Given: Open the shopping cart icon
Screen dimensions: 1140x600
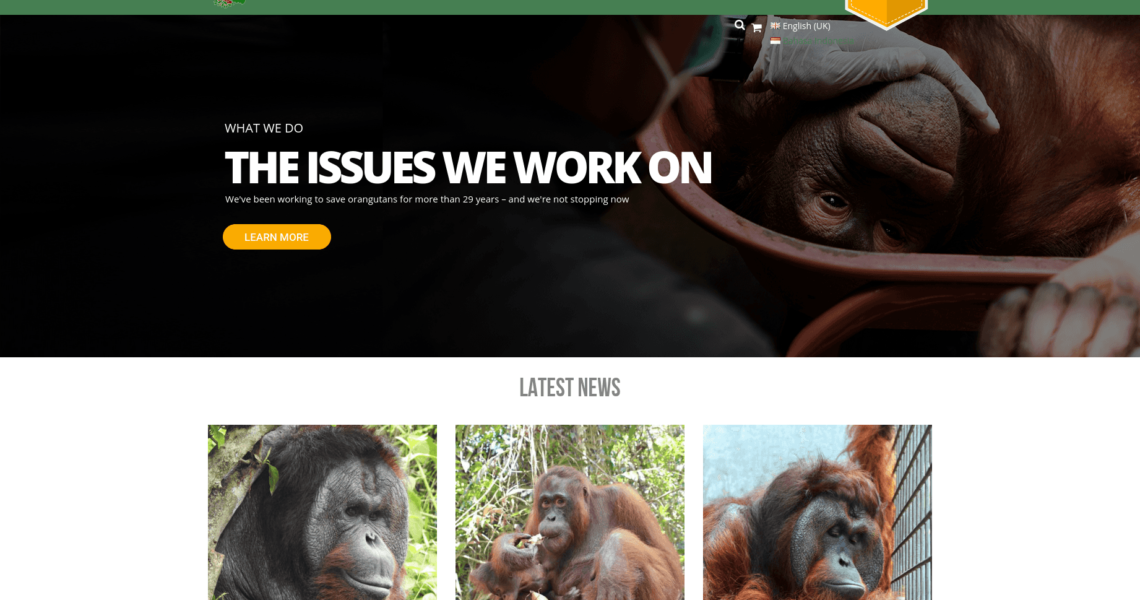Looking at the screenshot, I should tap(757, 28).
